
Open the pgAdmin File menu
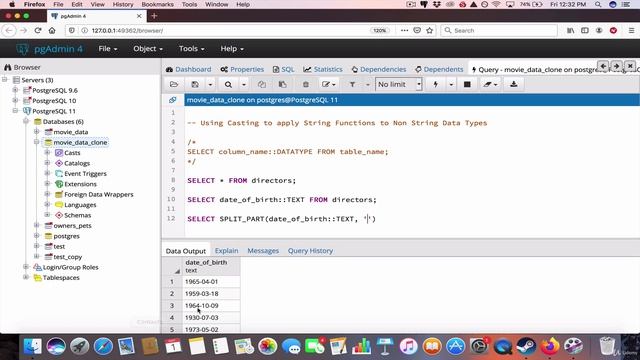tap(108, 49)
